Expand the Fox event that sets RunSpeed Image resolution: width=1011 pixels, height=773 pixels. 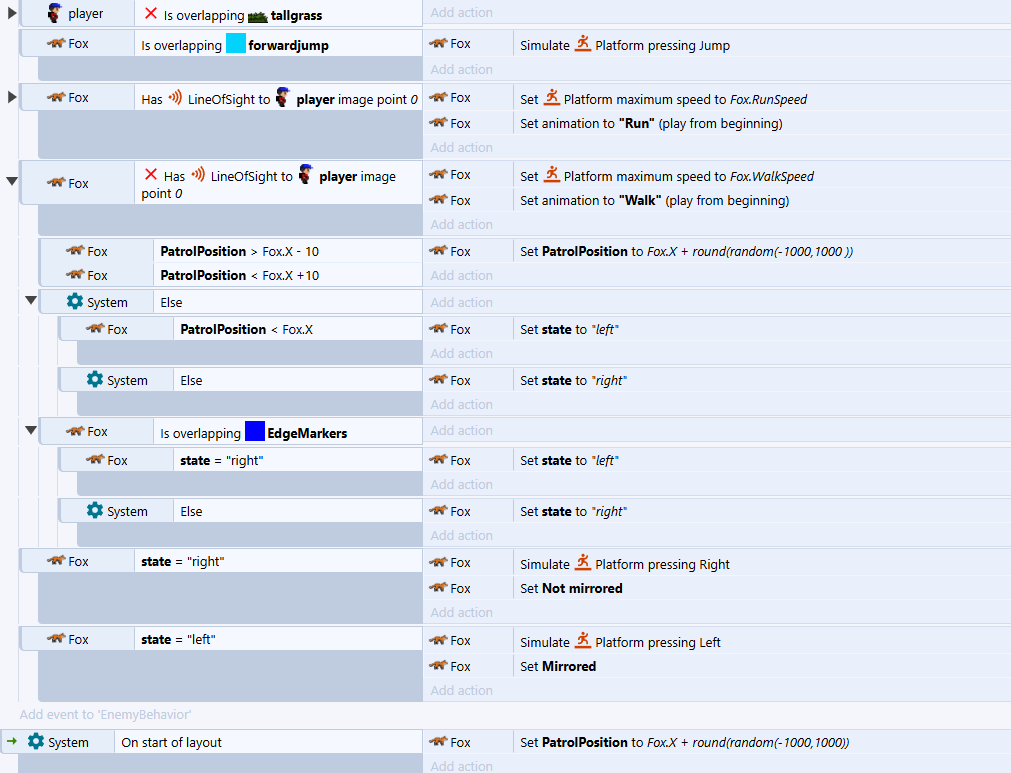point(12,97)
